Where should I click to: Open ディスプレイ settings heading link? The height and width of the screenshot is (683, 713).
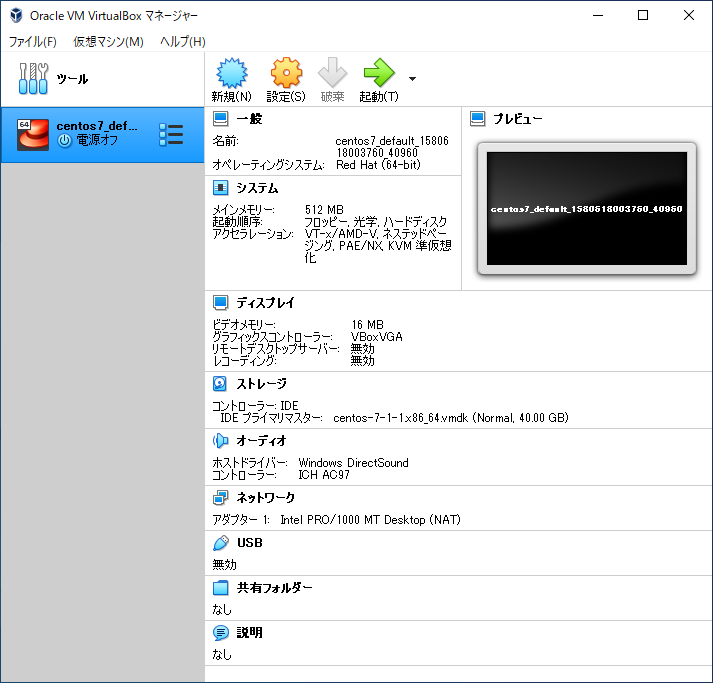tap(266, 302)
